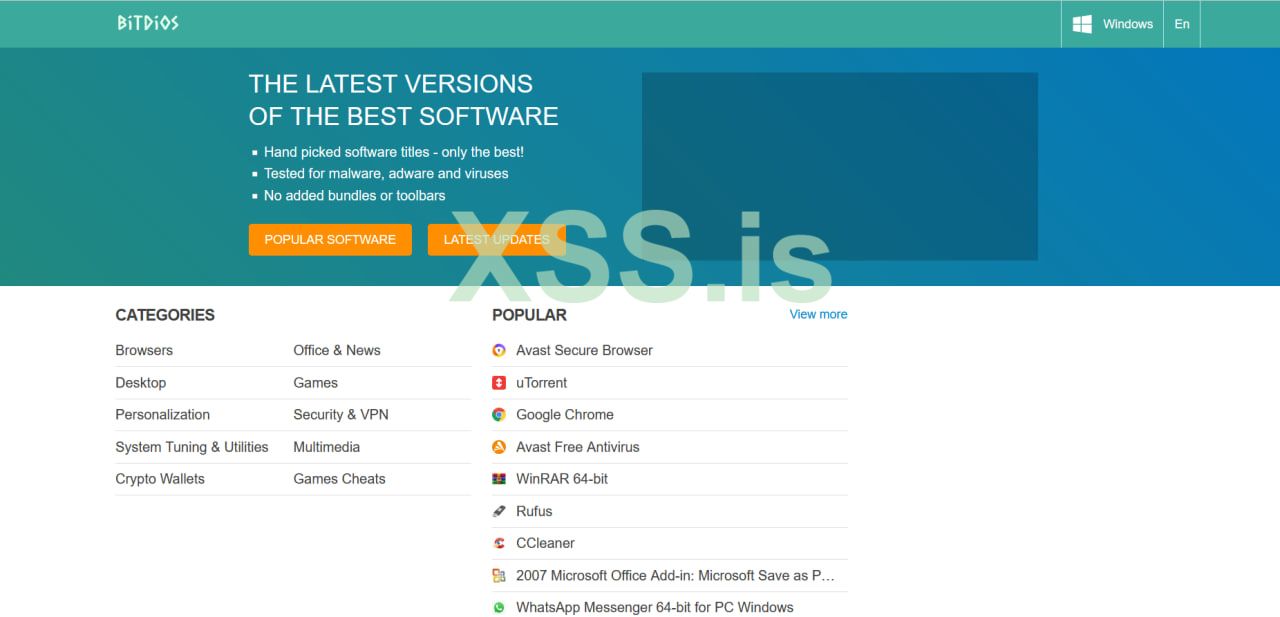Click the Popular Software button

pos(330,240)
